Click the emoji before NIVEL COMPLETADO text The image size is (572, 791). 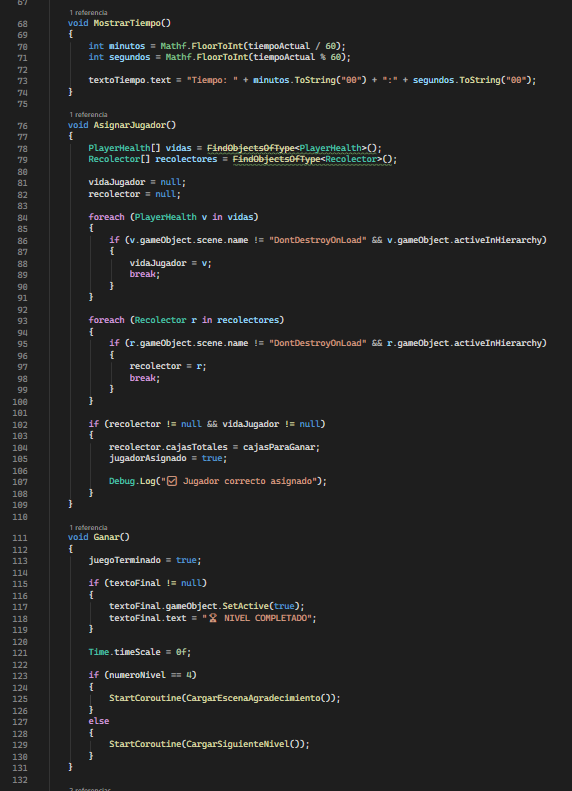(213, 618)
